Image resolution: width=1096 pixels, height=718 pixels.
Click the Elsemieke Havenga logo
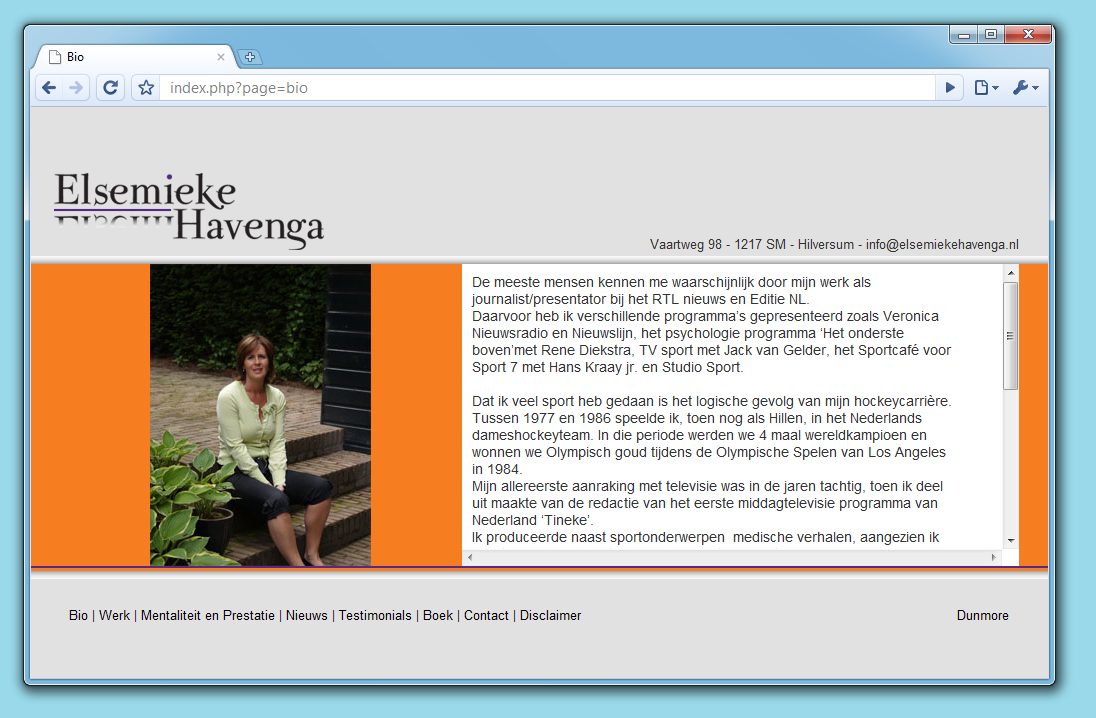point(189,210)
